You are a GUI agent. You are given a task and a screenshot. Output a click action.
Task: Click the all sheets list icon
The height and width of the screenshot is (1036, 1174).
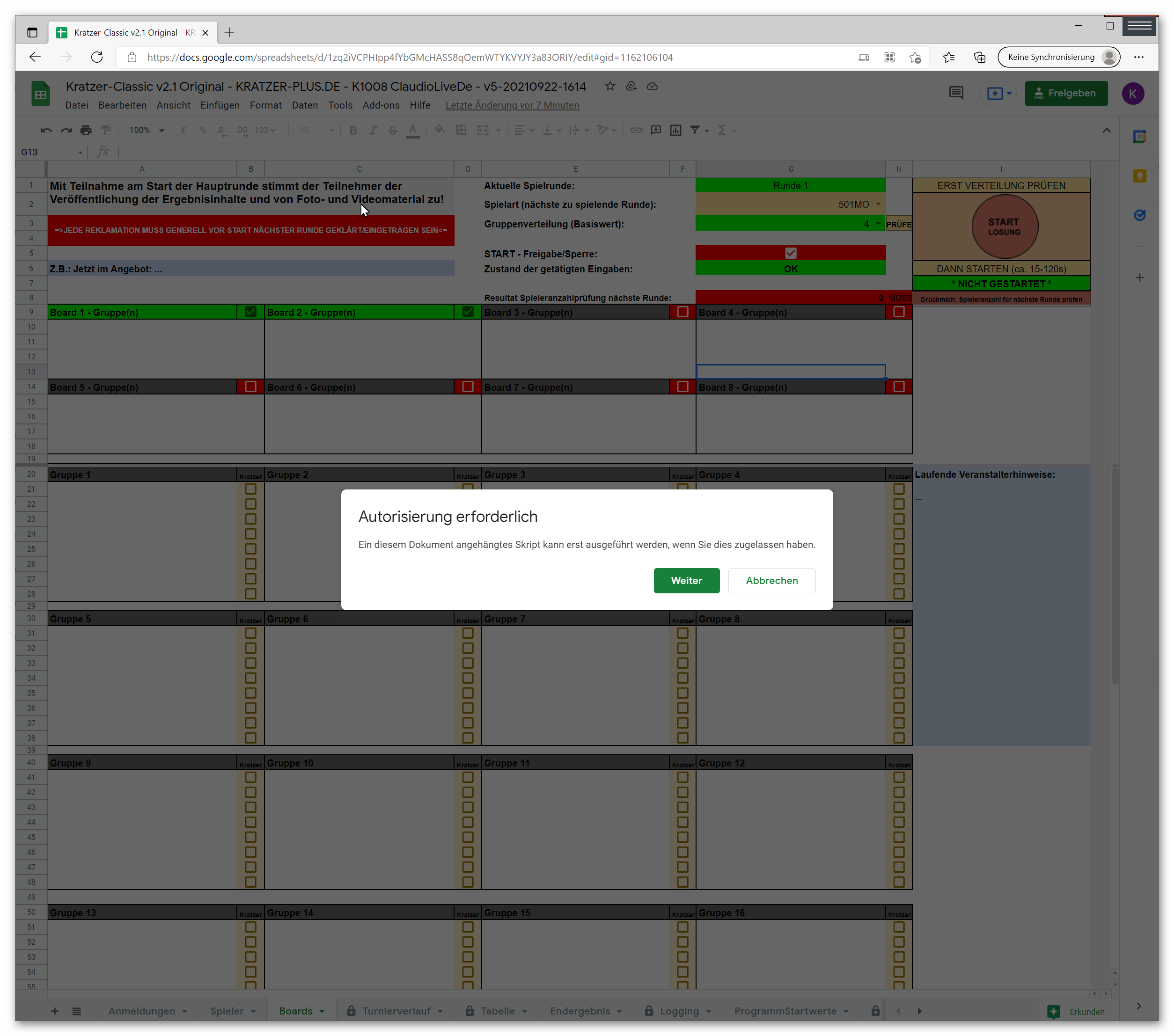click(76, 1011)
